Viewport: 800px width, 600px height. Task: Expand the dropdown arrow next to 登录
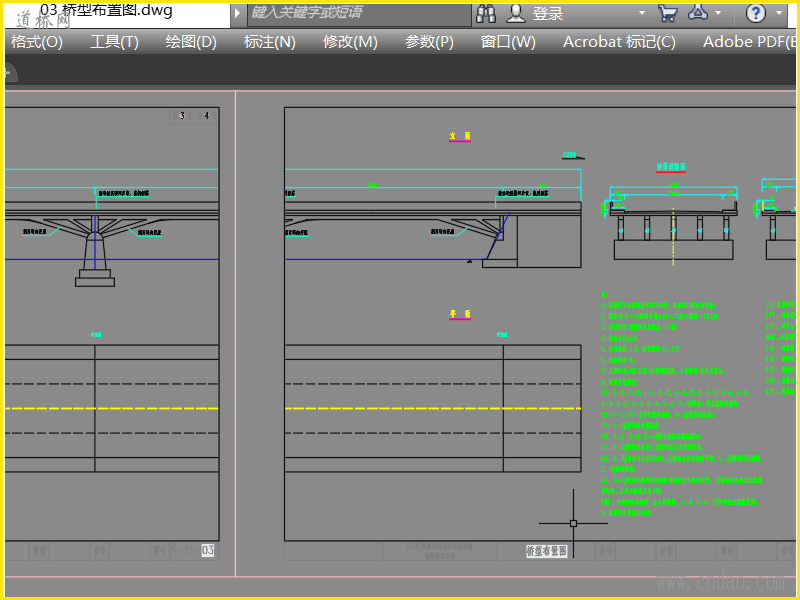point(642,13)
